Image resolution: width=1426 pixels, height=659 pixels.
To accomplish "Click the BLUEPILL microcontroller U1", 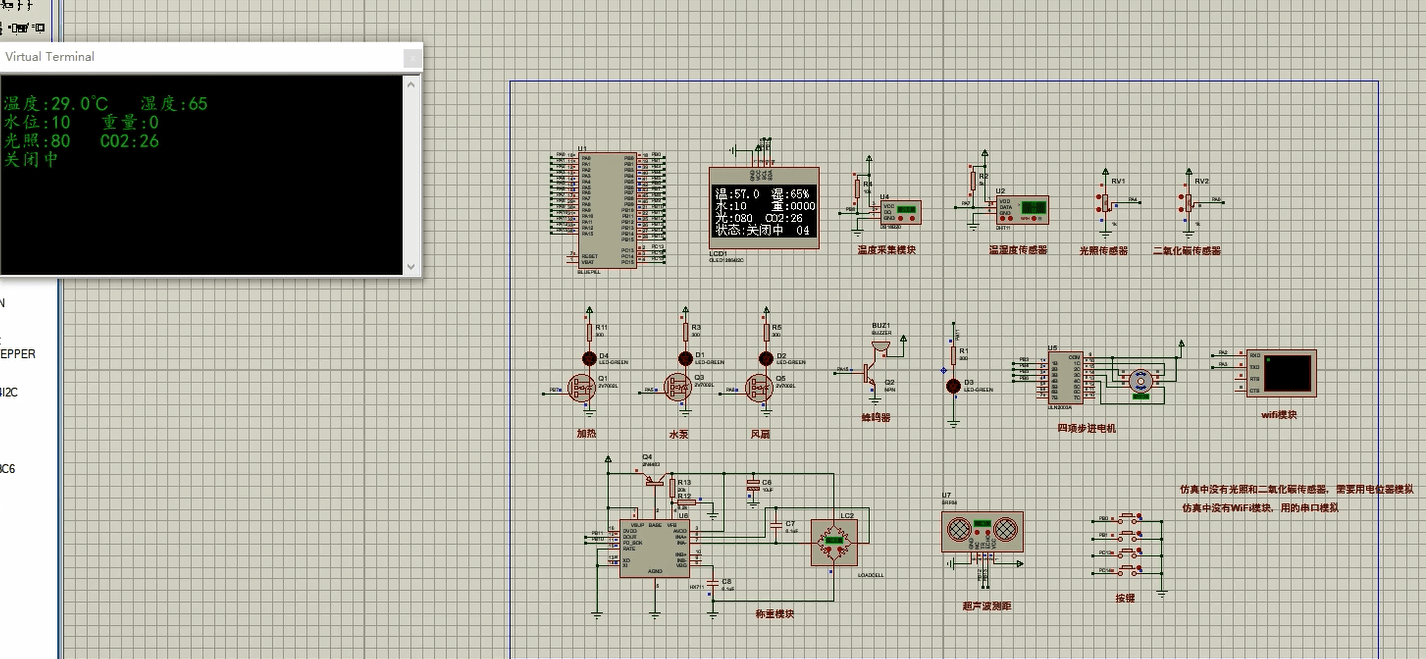I will click(606, 208).
